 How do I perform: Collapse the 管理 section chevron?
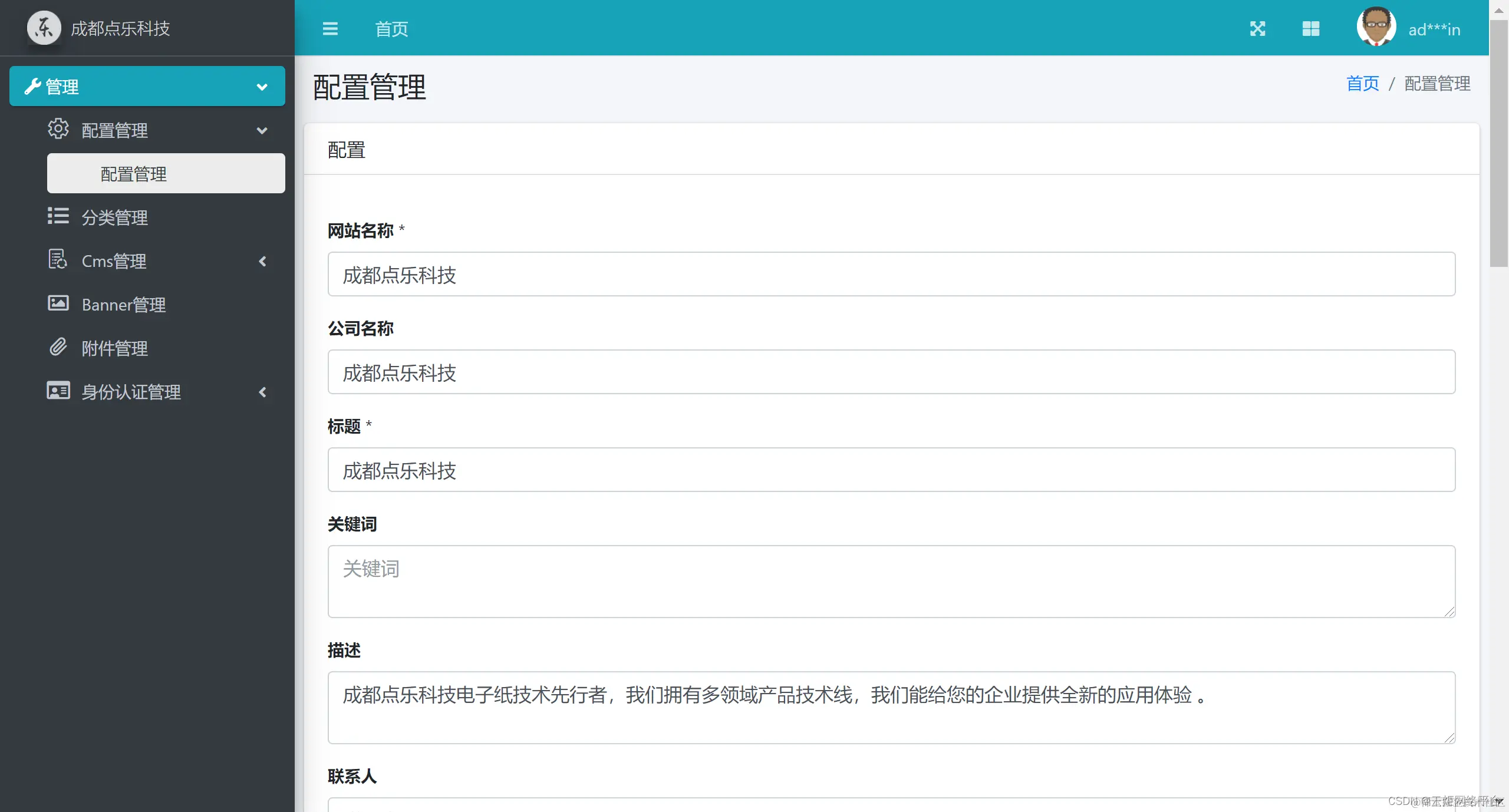pyautogui.click(x=262, y=87)
